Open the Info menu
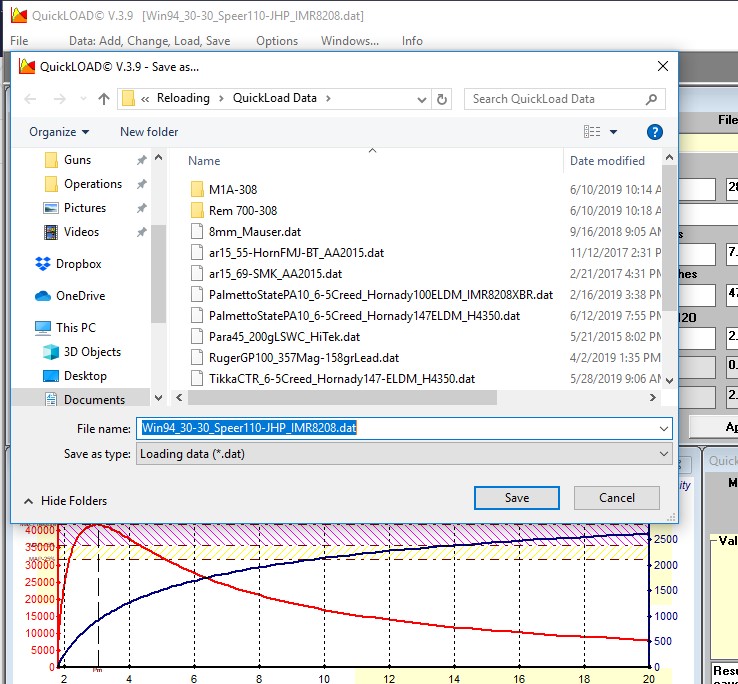Viewport: 738px width, 684px height. click(412, 41)
